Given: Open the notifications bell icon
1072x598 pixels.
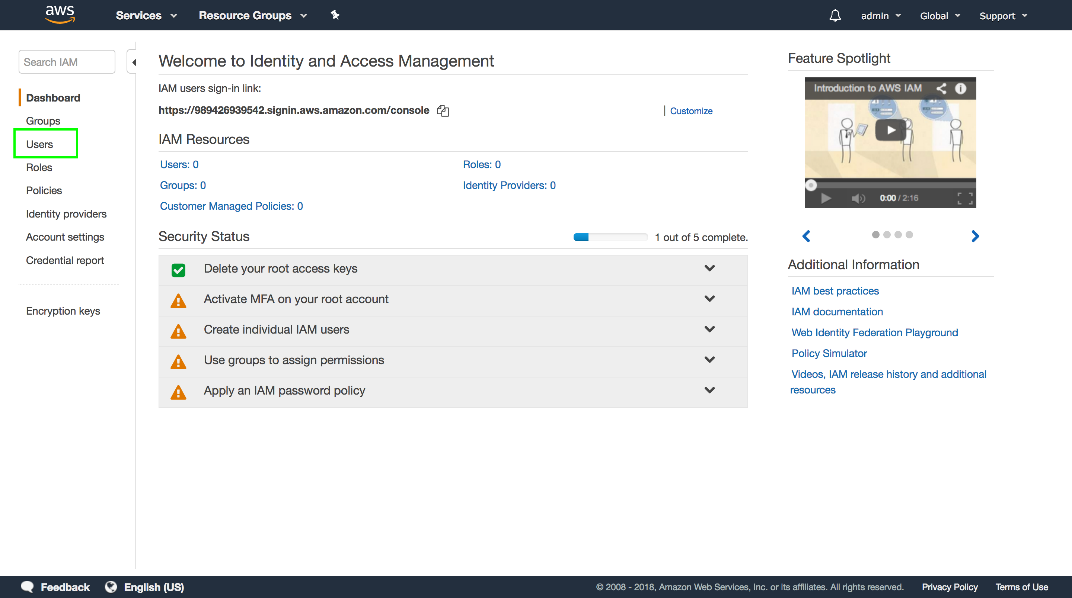Looking at the screenshot, I should pyautogui.click(x=836, y=15).
